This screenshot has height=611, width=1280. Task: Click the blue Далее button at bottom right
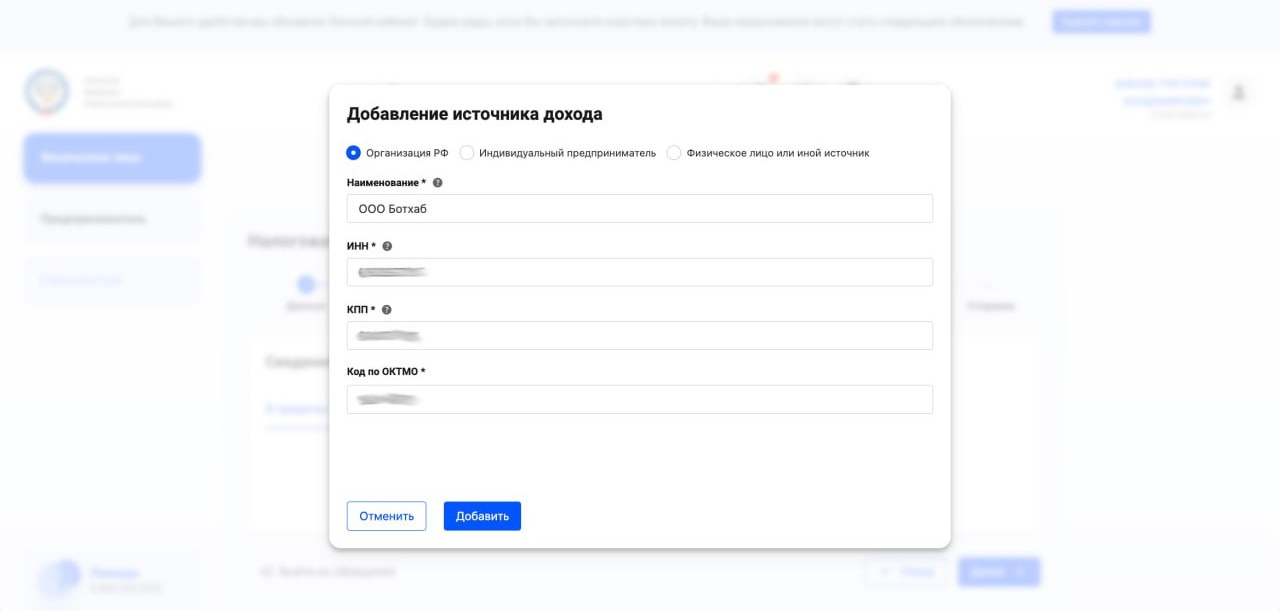(x=998, y=572)
